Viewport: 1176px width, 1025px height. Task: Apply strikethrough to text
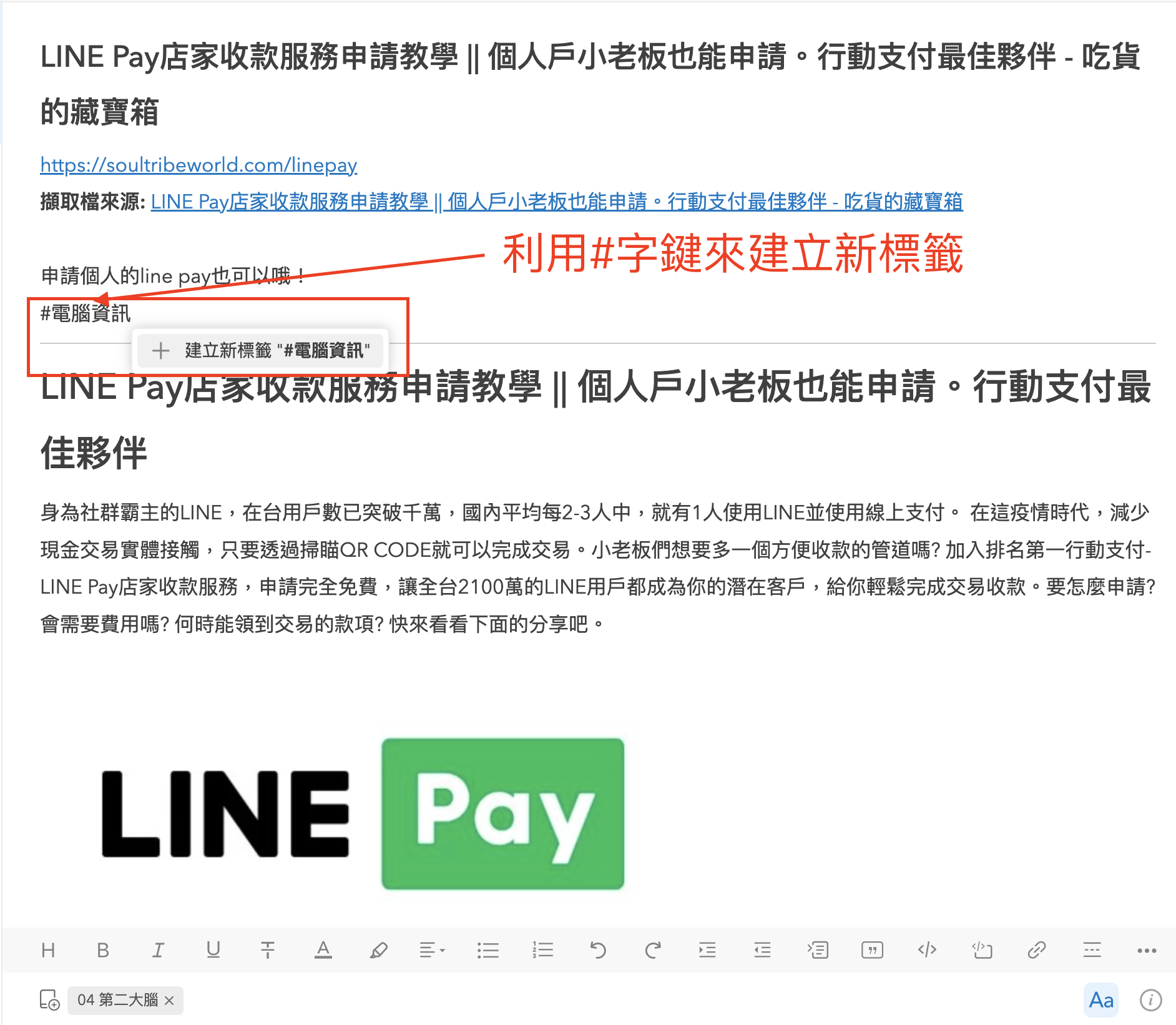[268, 950]
